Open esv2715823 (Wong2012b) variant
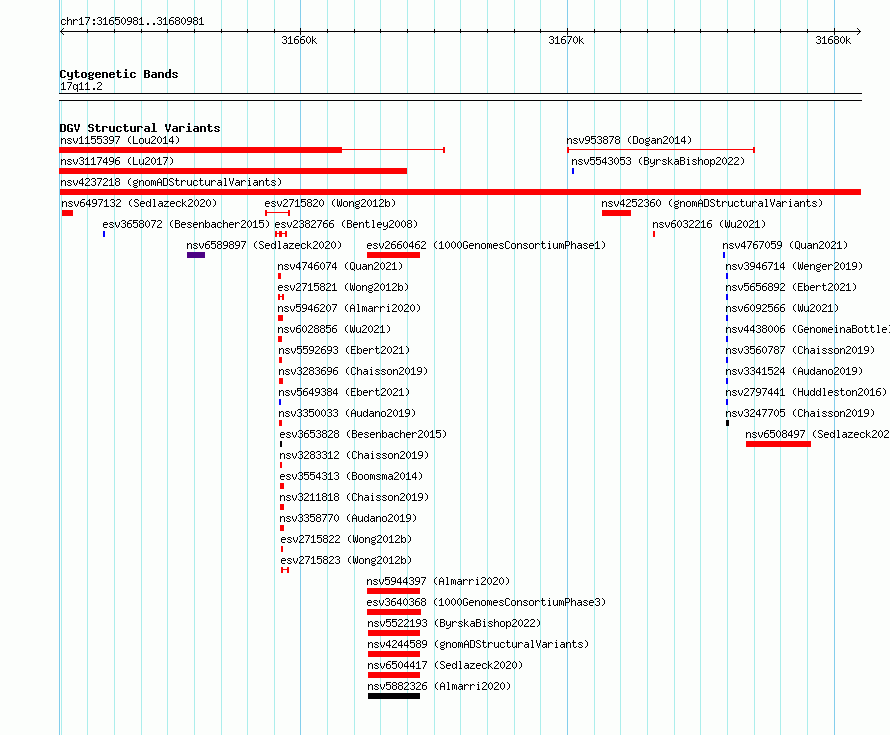 346,560
